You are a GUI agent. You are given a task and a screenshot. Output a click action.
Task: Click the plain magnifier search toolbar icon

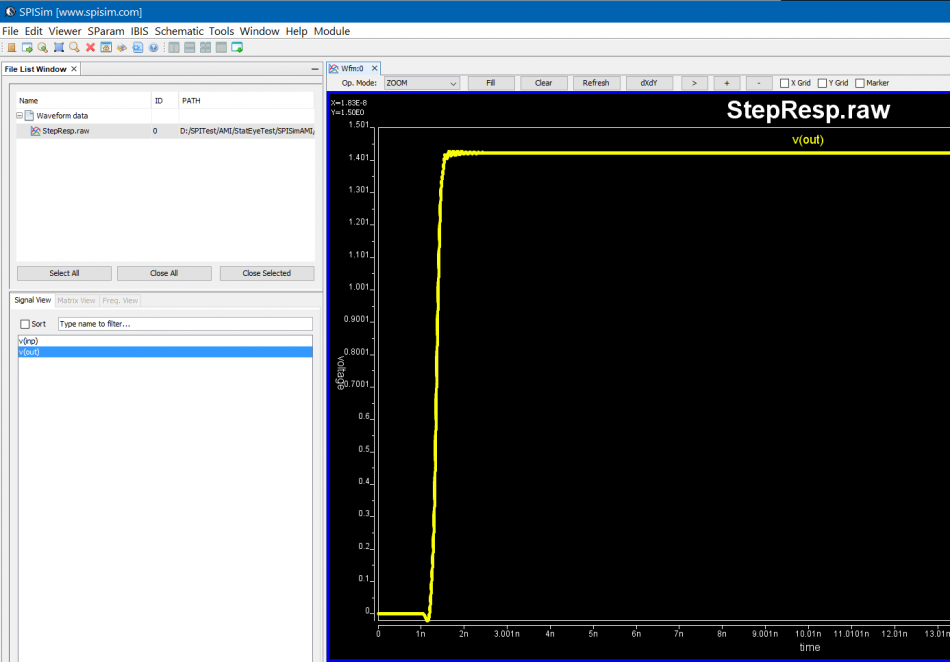pyautogui.click(x=74, y=47)
